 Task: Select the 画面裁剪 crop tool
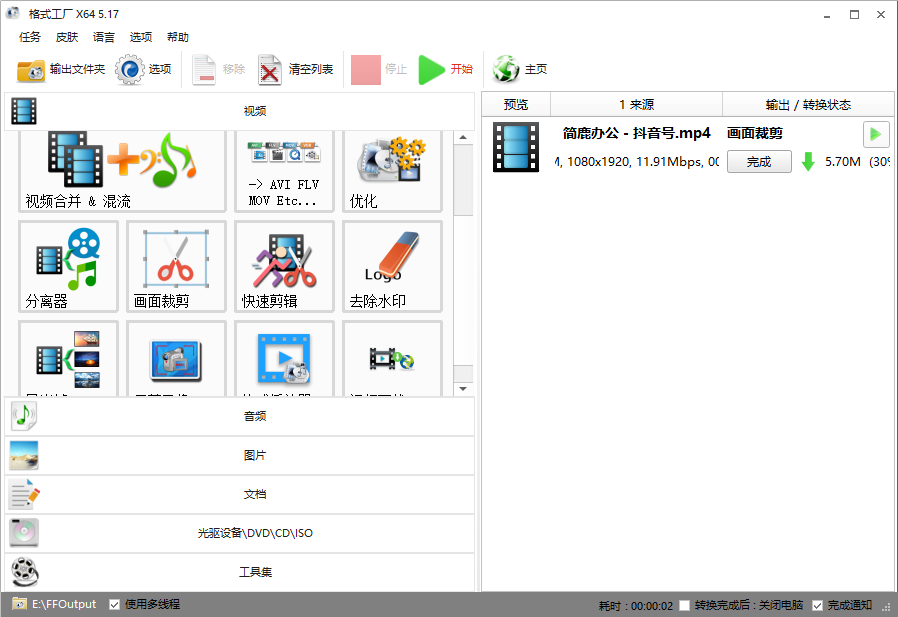pyautogui.click(x=176, y=267)
